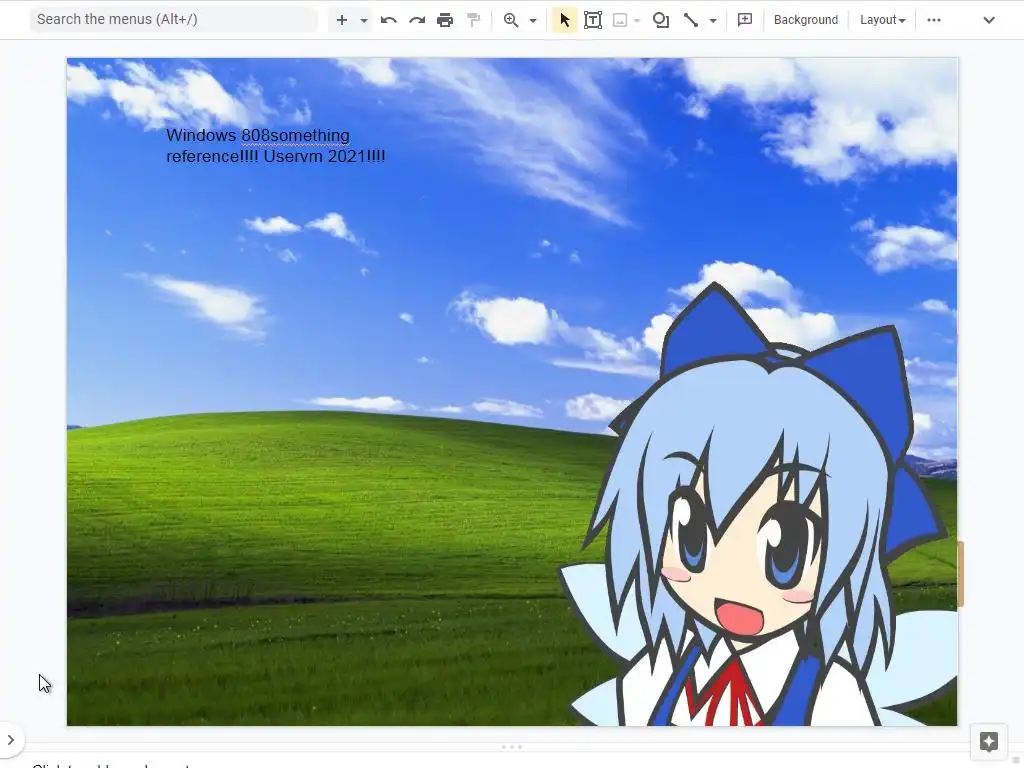Activate the Paint format tool
1024x768 pixels.
pos(473,20)
